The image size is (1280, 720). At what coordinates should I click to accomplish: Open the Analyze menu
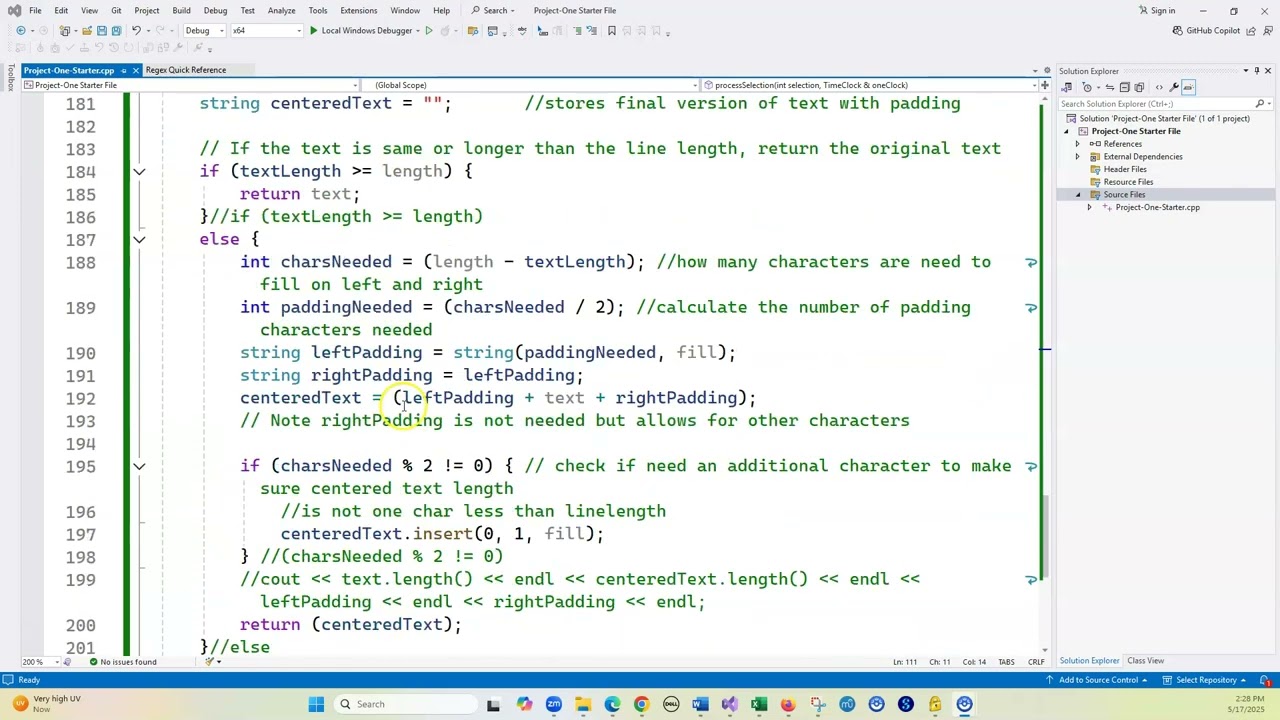click(281, 10)
